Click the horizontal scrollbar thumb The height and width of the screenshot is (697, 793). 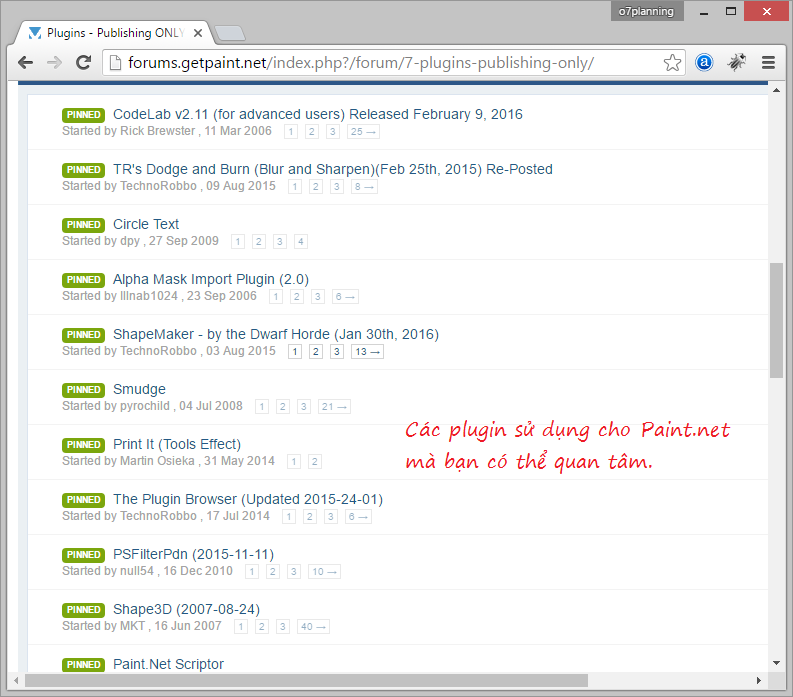pos(306,681)
